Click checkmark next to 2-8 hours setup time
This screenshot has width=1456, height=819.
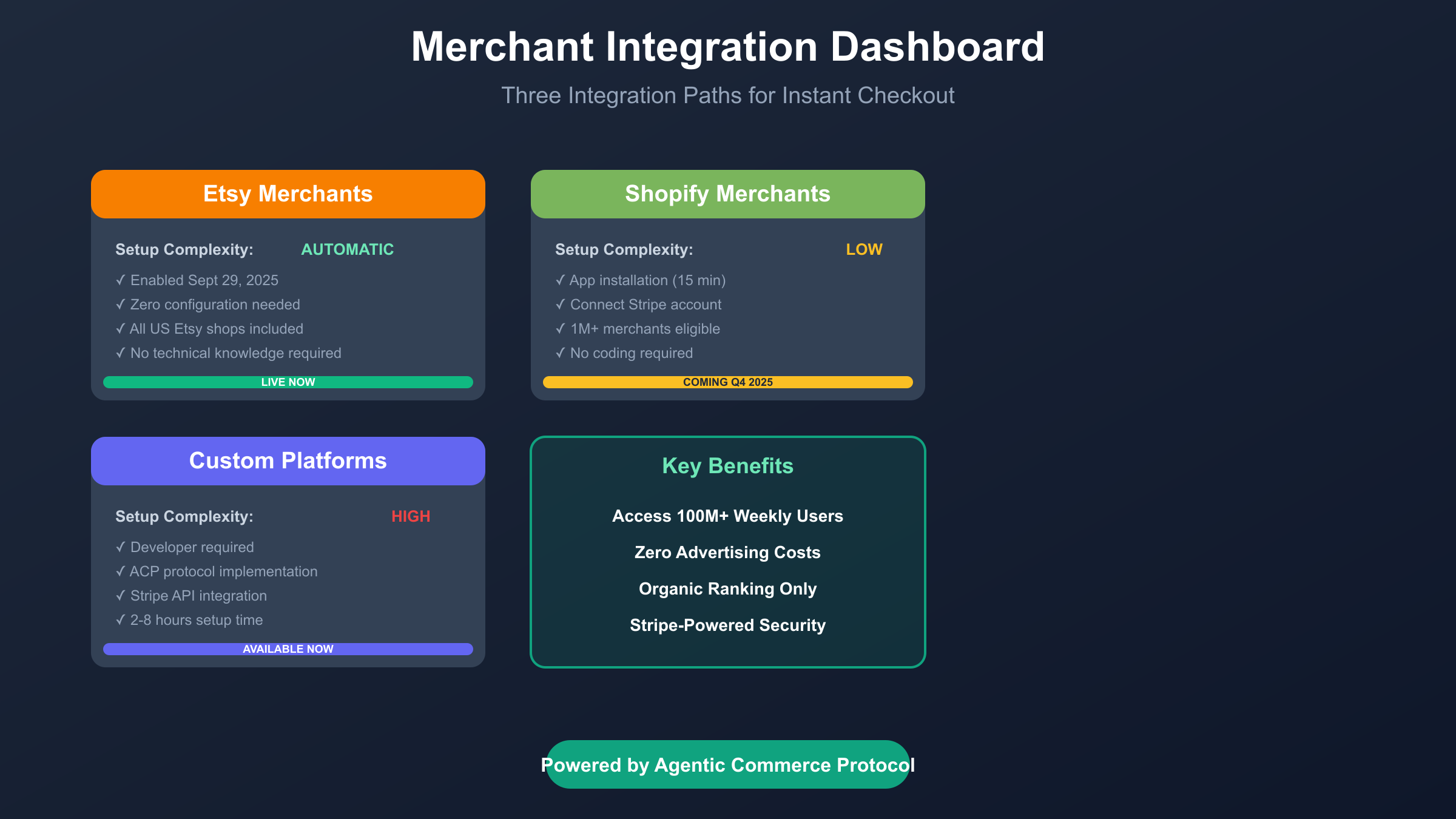click(x=120, y=619)
